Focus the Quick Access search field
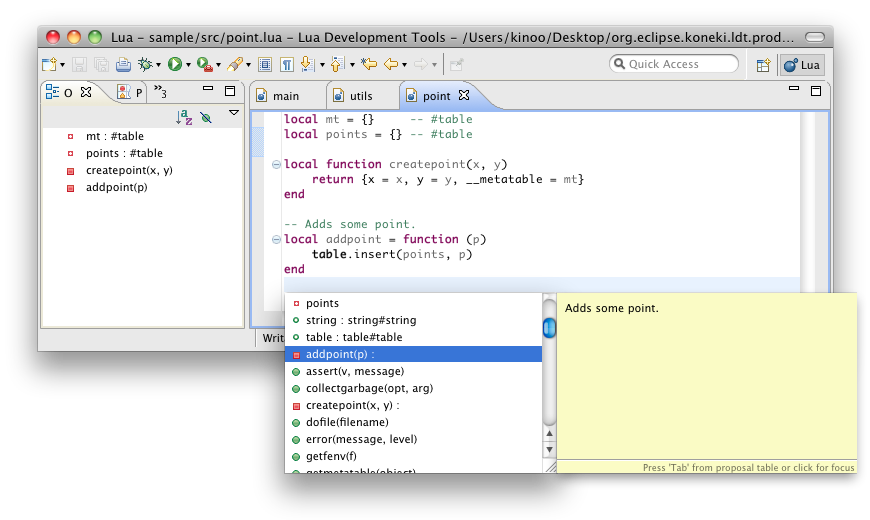Image resolution: width=870 pixels, height=520 pixels. (674, 64)
